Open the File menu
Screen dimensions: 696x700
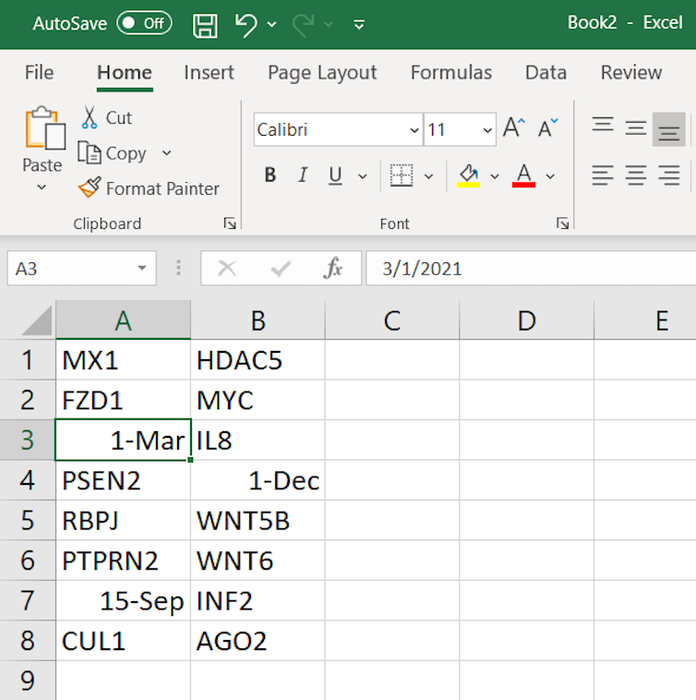click(x=39, y=73)
